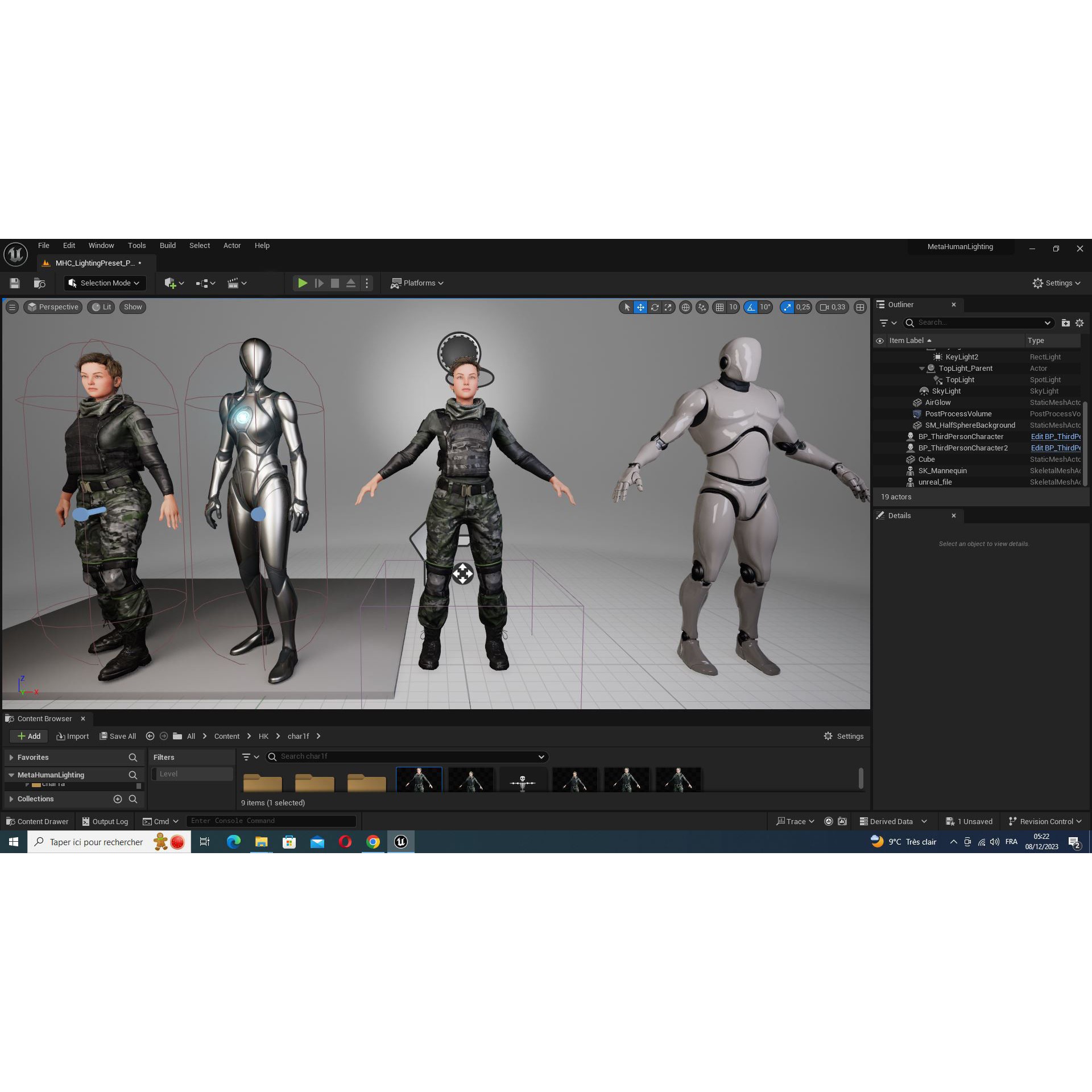
Task: Maximize or restore viewport layout icon
Action: click(860, 307)
